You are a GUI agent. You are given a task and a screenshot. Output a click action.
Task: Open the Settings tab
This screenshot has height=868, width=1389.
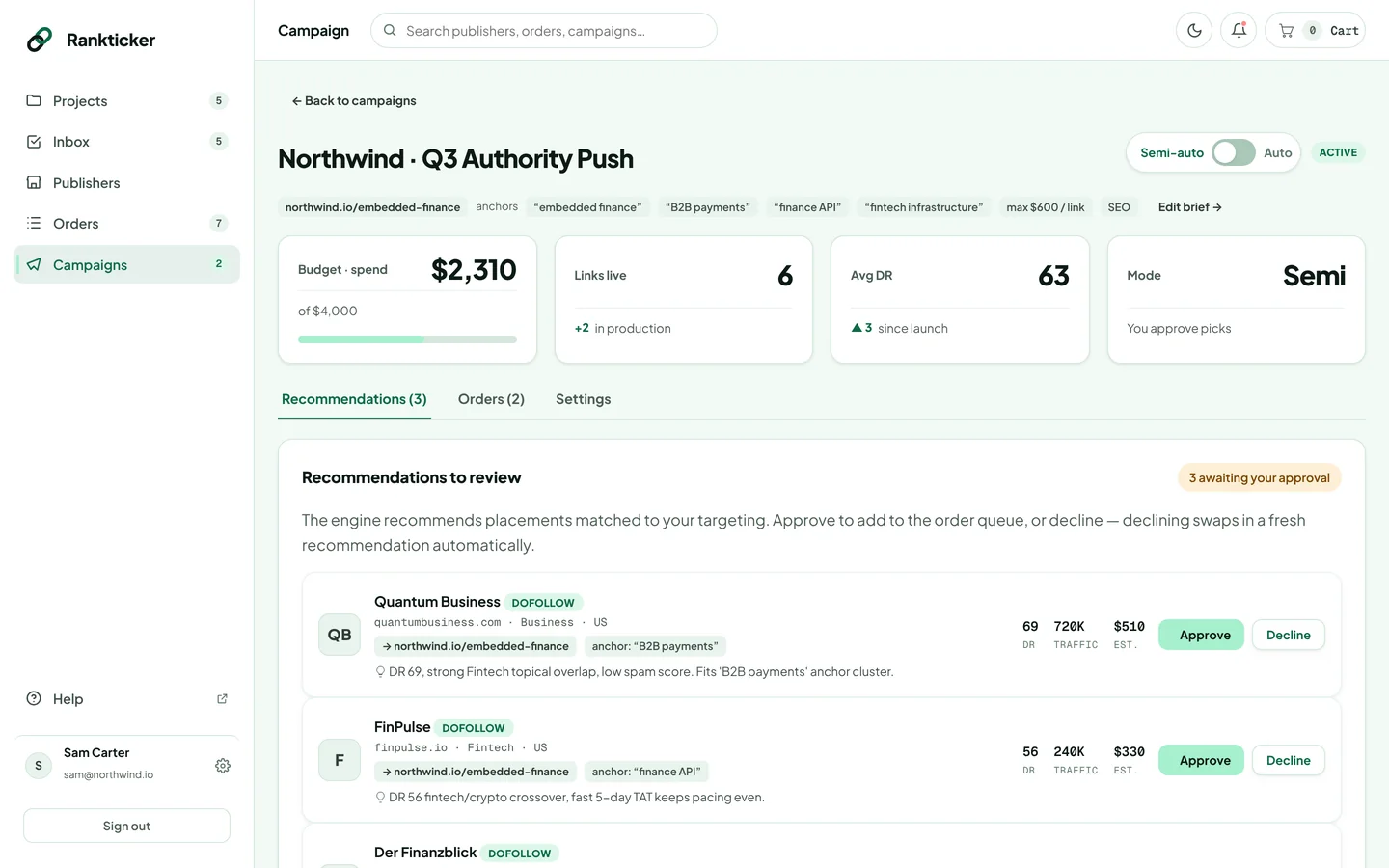click(x=583, y=399)
